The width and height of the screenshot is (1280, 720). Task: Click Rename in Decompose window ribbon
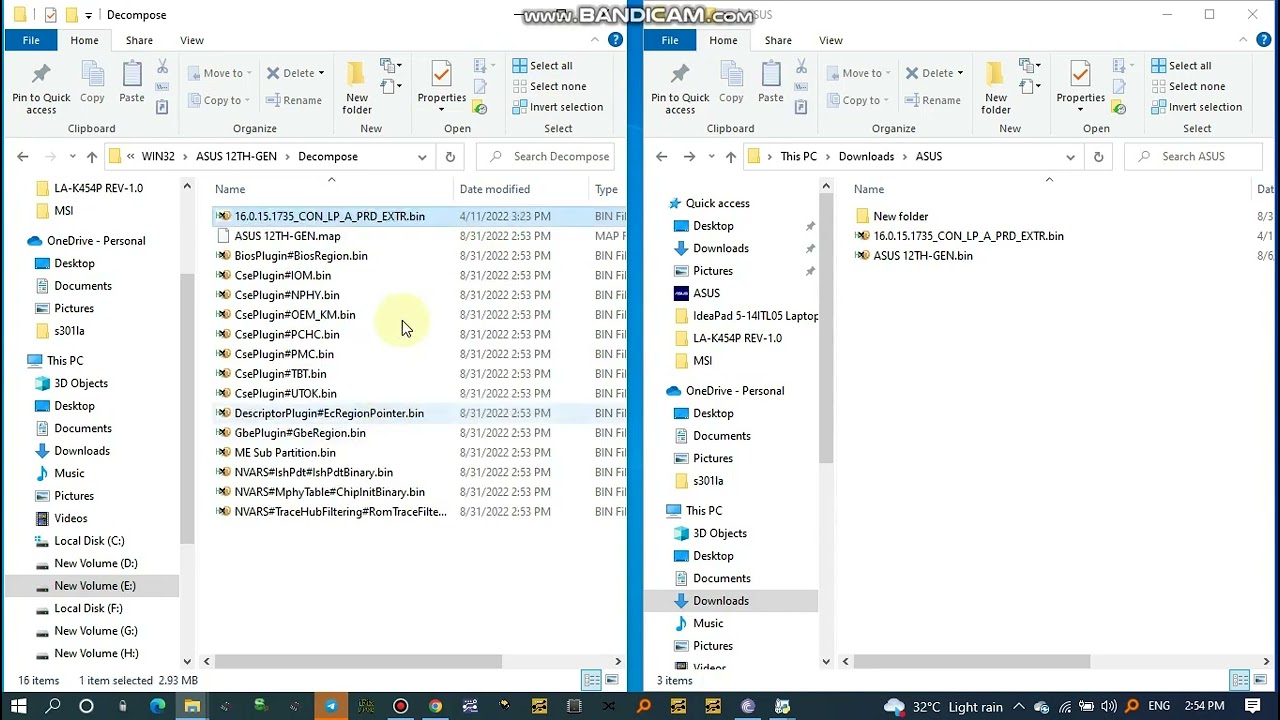click(294, 100)
